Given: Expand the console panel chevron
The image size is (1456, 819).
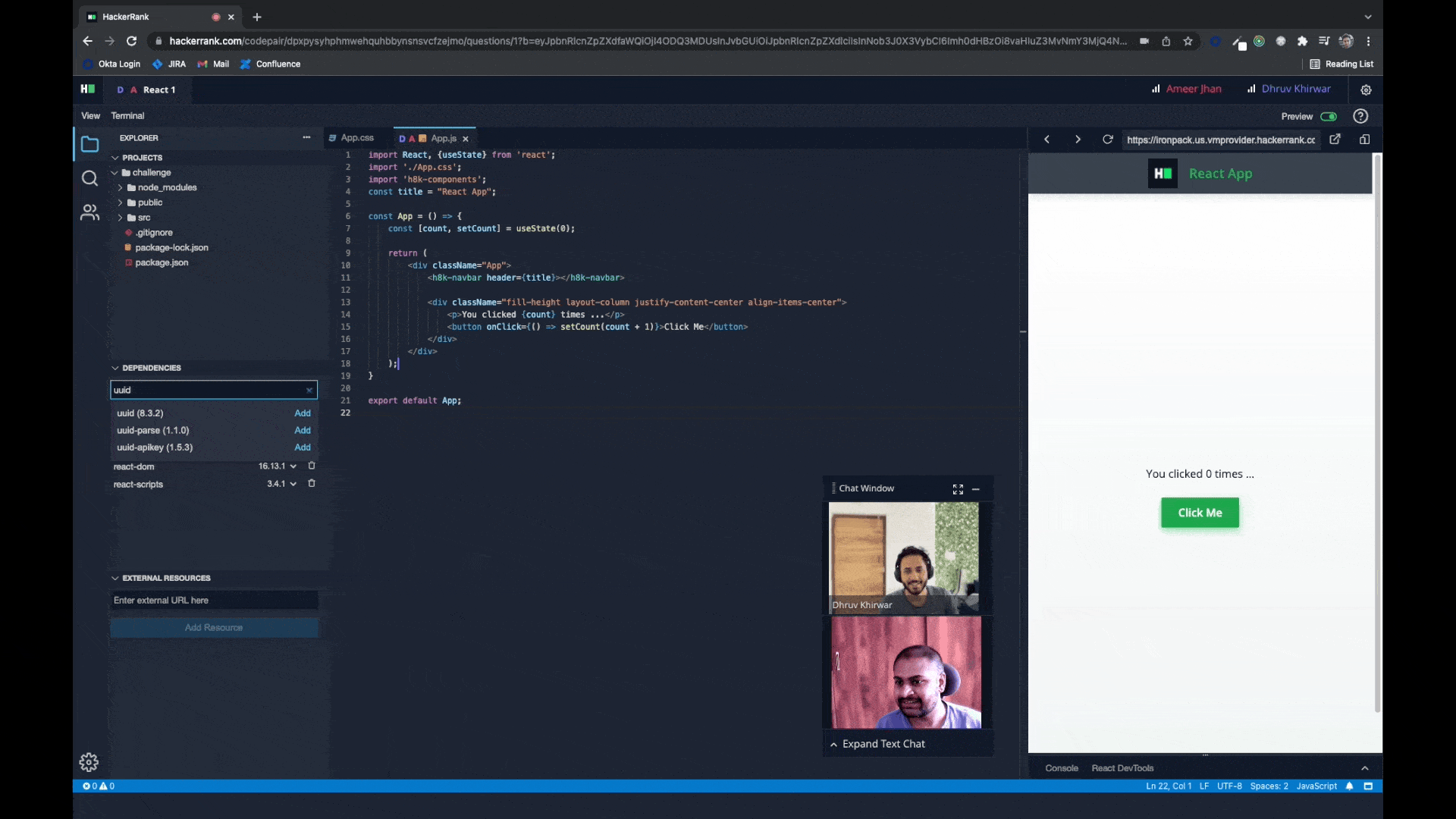Looking at the screenshot, I should (x=1364, y=768).
